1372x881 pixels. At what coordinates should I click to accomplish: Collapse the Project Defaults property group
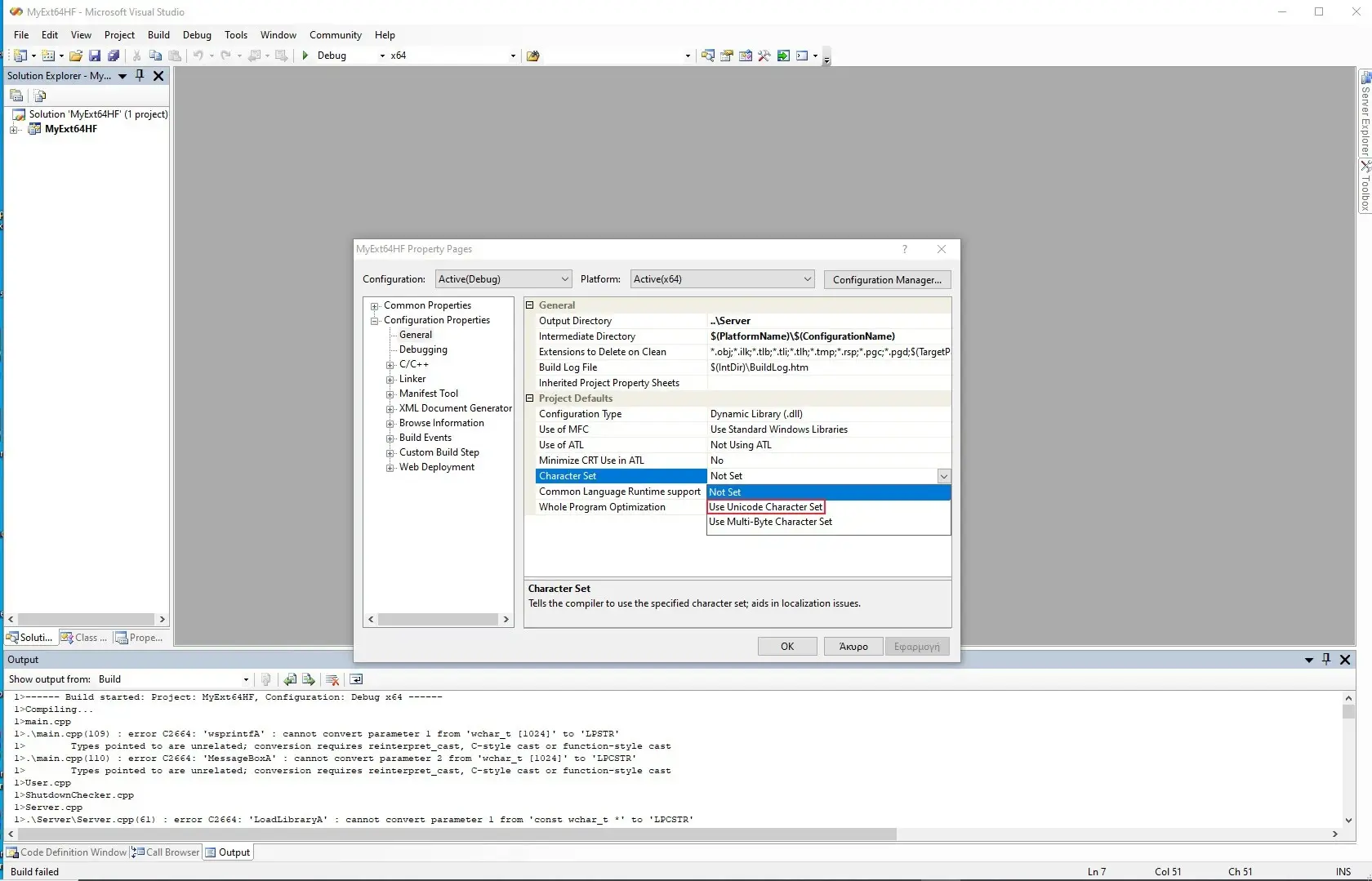530,398
